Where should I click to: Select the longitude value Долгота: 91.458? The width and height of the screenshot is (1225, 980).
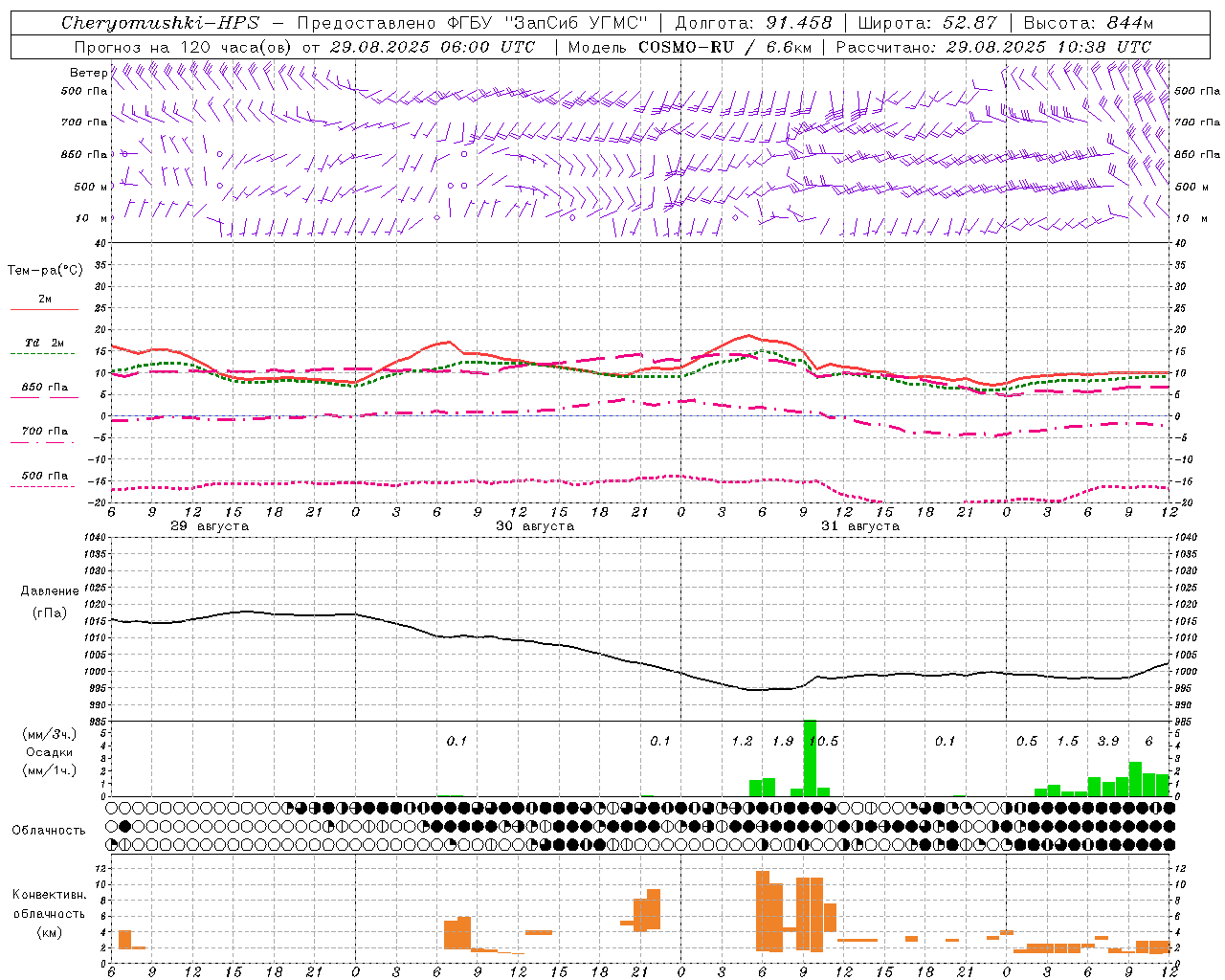click(753, 23)
